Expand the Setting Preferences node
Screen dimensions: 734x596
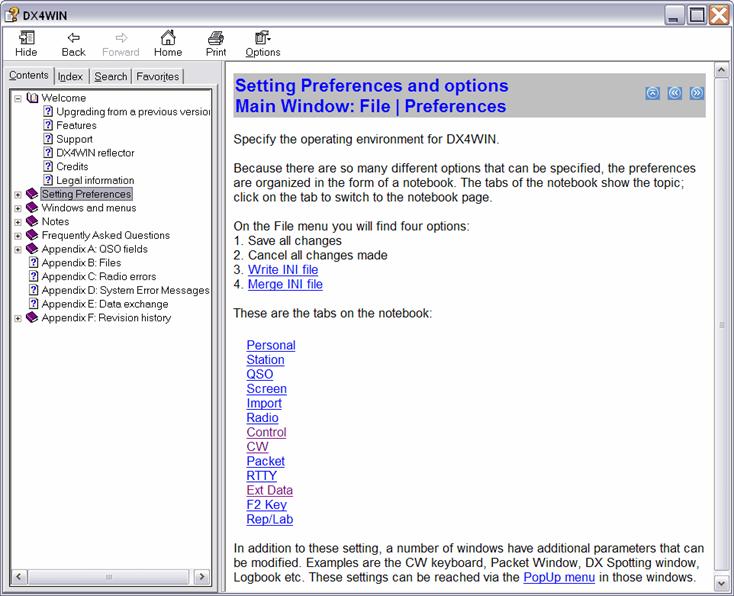pos(18,194)
